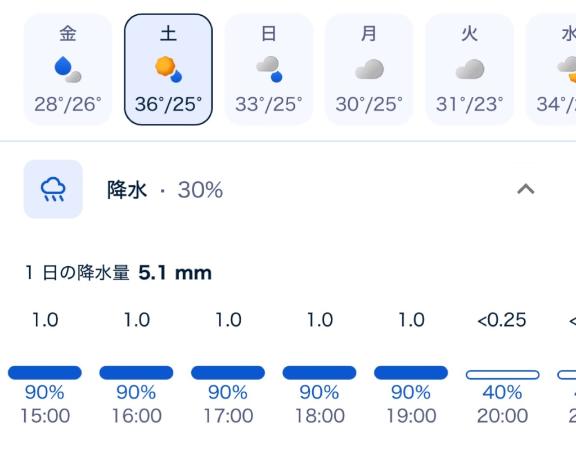Click the 1日の降水量 5.1 mm text
Screen dimensions: 576x452
[118, 273]
